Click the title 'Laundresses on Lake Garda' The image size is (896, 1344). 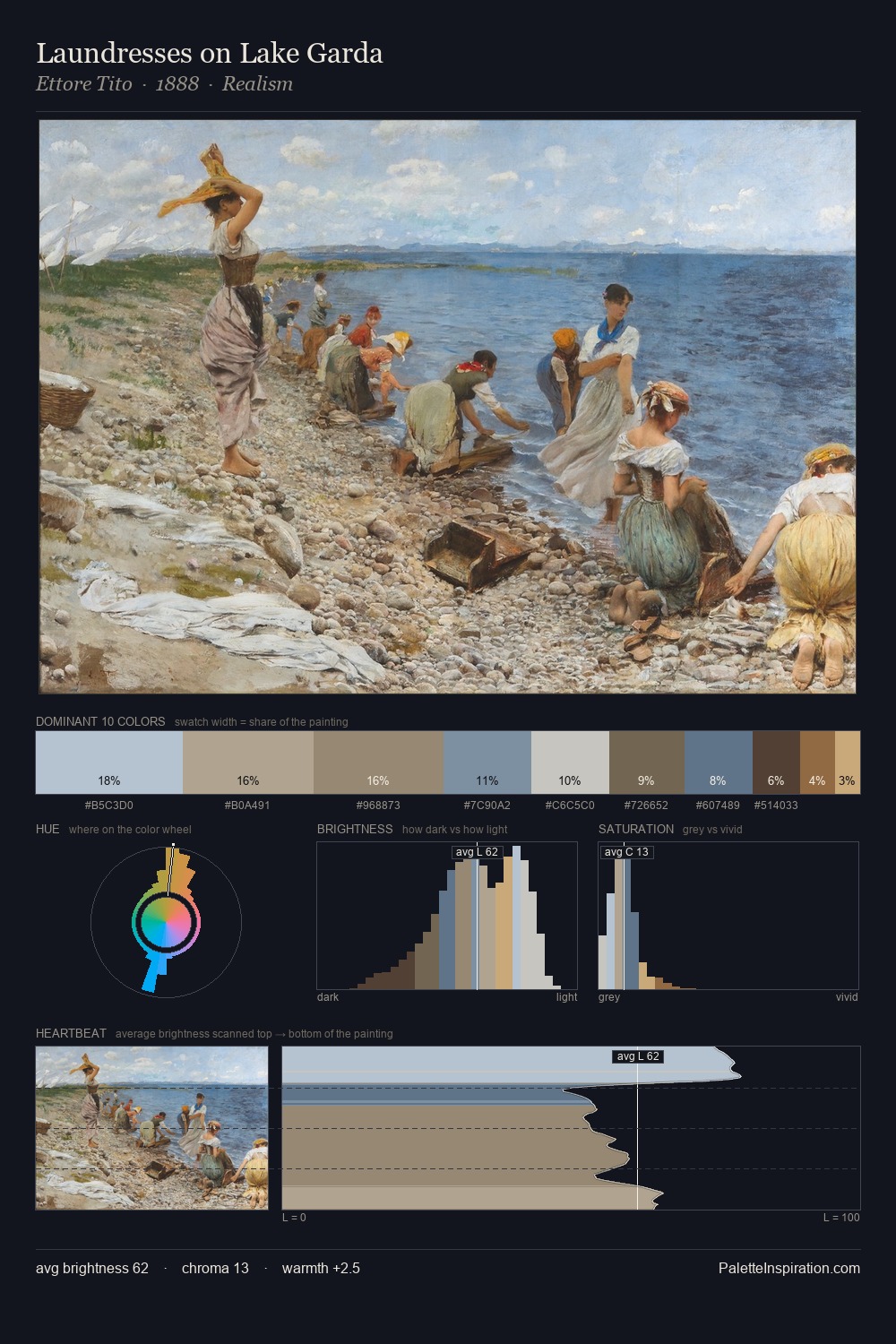(x=210, y=54)
